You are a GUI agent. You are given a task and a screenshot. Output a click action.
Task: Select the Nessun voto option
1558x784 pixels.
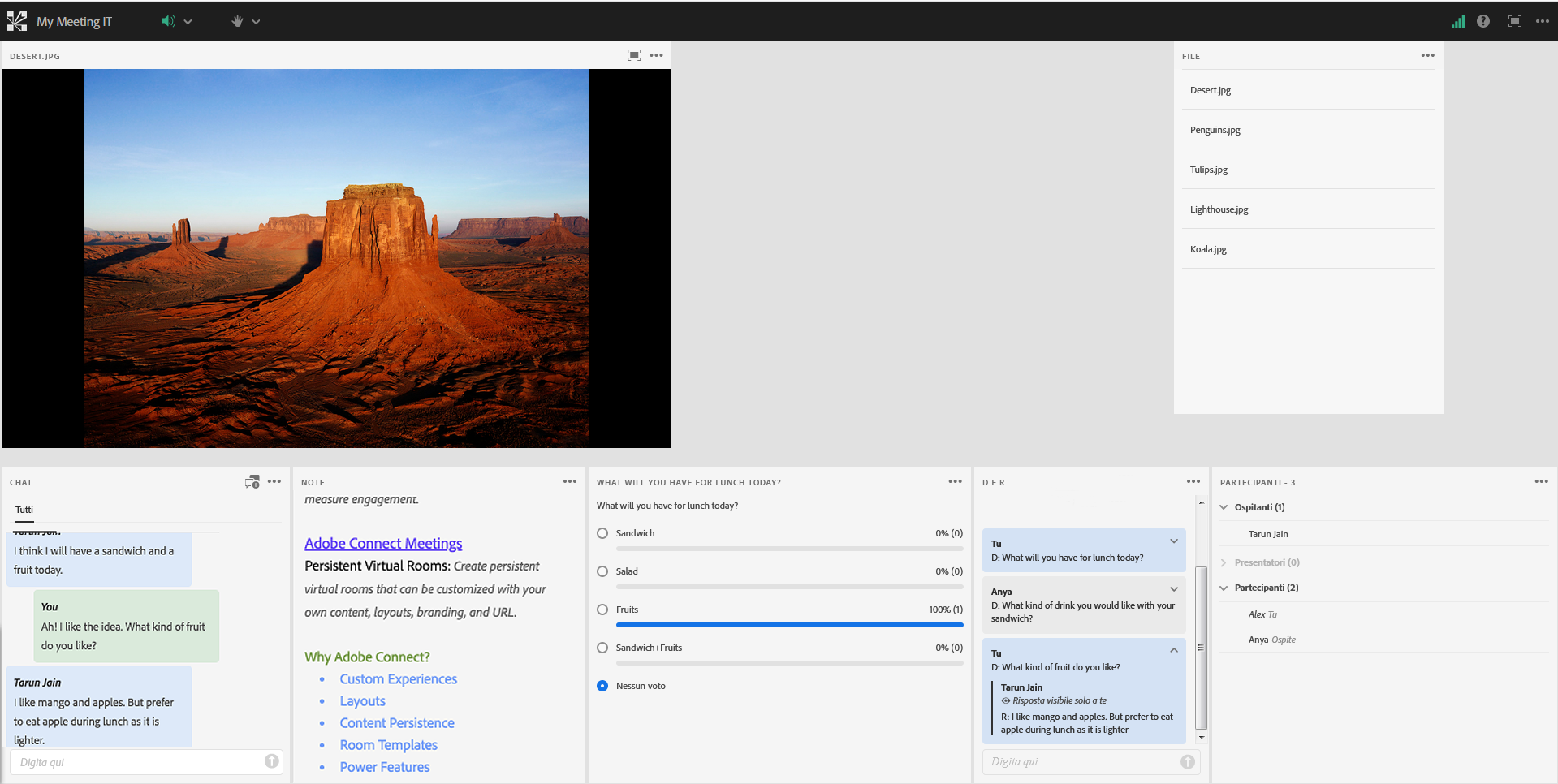click(x=602, y=686)
